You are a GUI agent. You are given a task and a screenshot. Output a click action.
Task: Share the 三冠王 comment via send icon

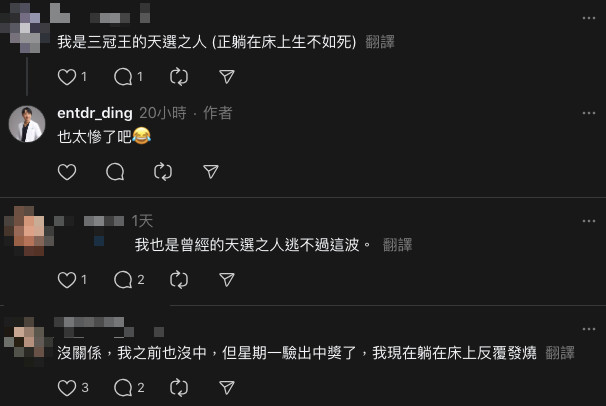pyautogui.click(x=227, y=77)
